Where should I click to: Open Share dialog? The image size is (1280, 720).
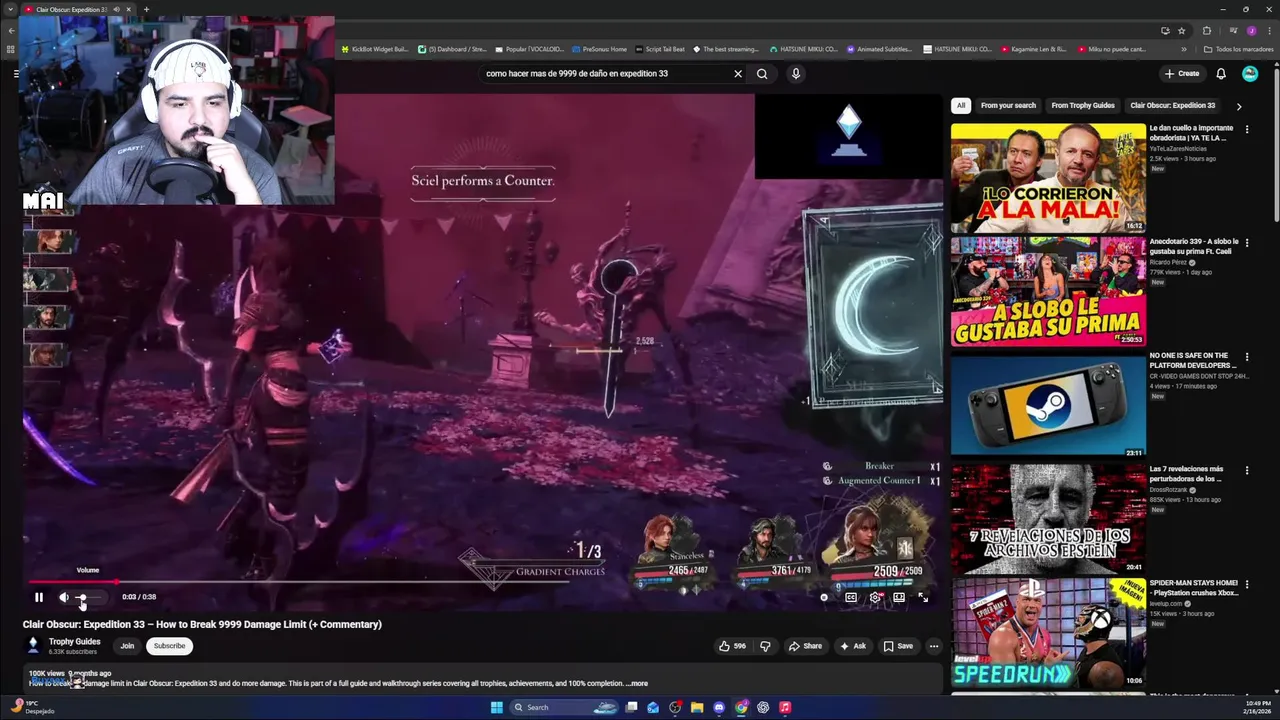coord(805,646)
